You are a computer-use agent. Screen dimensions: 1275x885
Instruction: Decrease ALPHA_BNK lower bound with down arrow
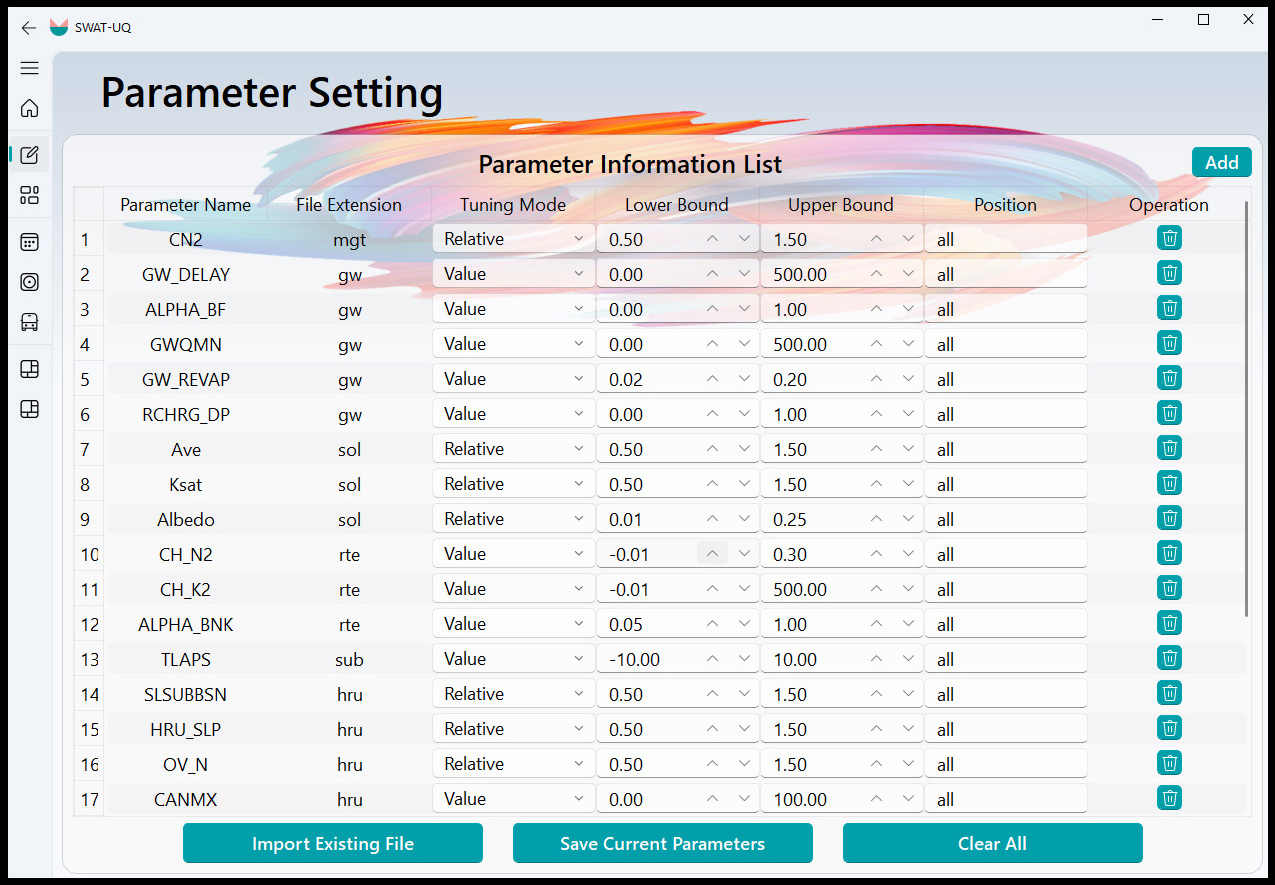[744, 624]
